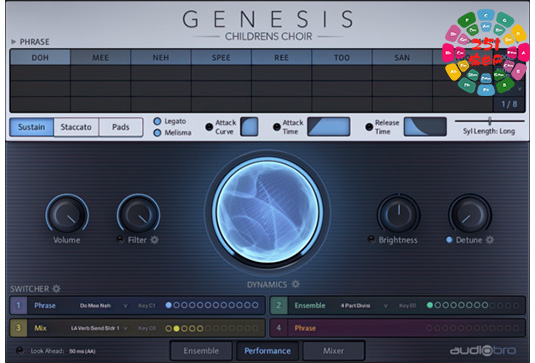The height and width of the screenshot is (363, 535).
Task: Switch to the Ensemble page tab
Action: coord(201,351)
